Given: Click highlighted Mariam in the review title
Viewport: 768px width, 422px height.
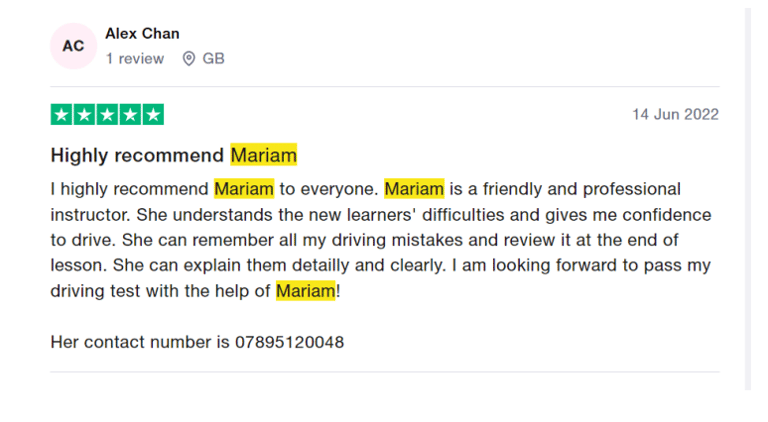Looking at the screenshot, I should coord(263,155).
